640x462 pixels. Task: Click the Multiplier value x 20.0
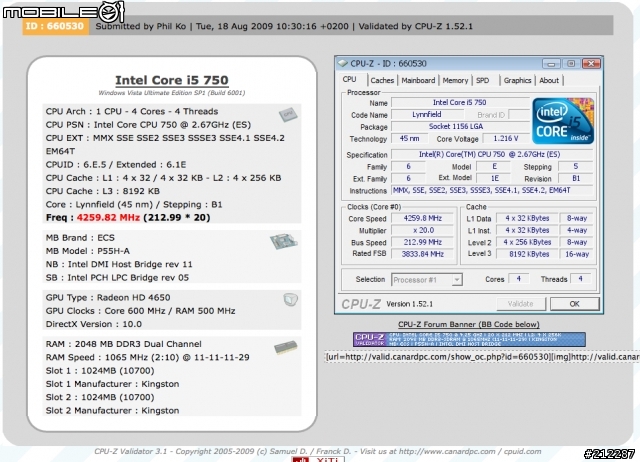pos(422,230)
